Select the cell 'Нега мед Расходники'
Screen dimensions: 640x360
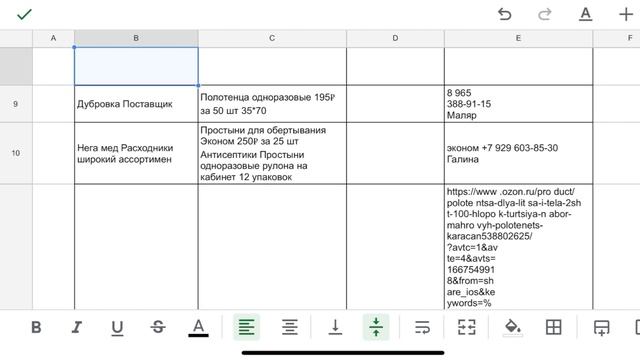136,153
